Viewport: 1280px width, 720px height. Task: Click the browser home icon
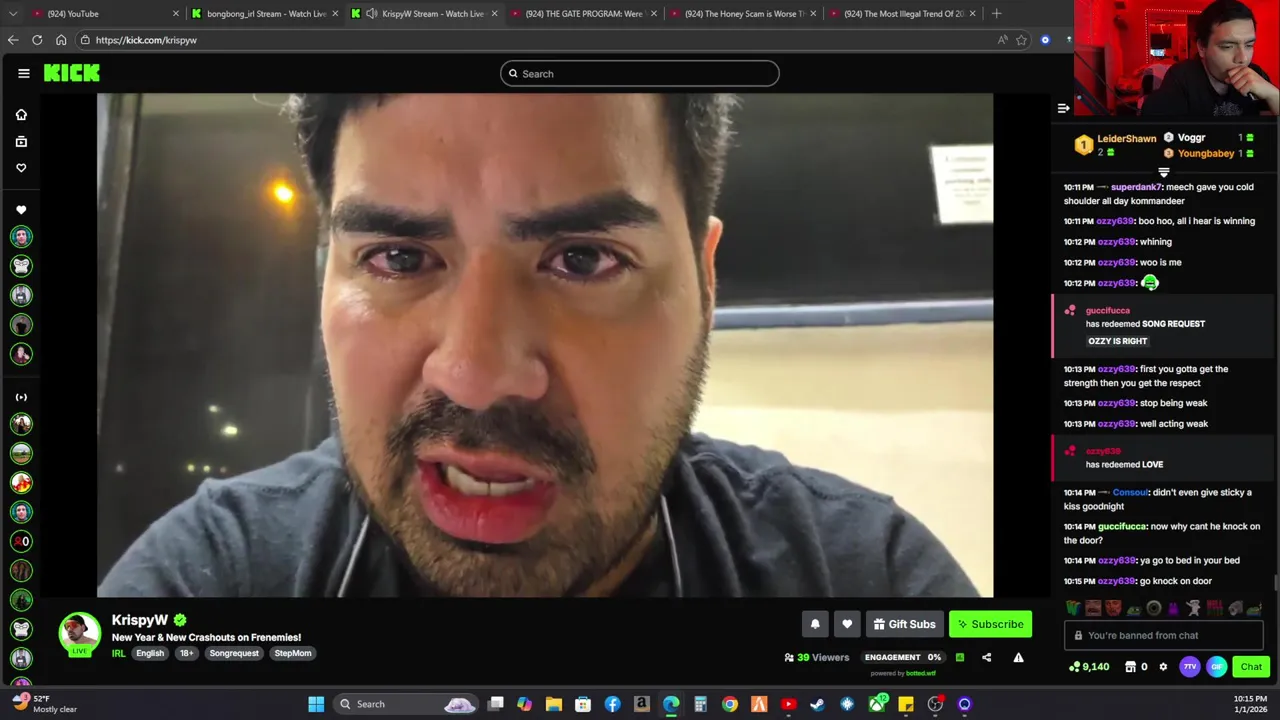click(61, 40)
